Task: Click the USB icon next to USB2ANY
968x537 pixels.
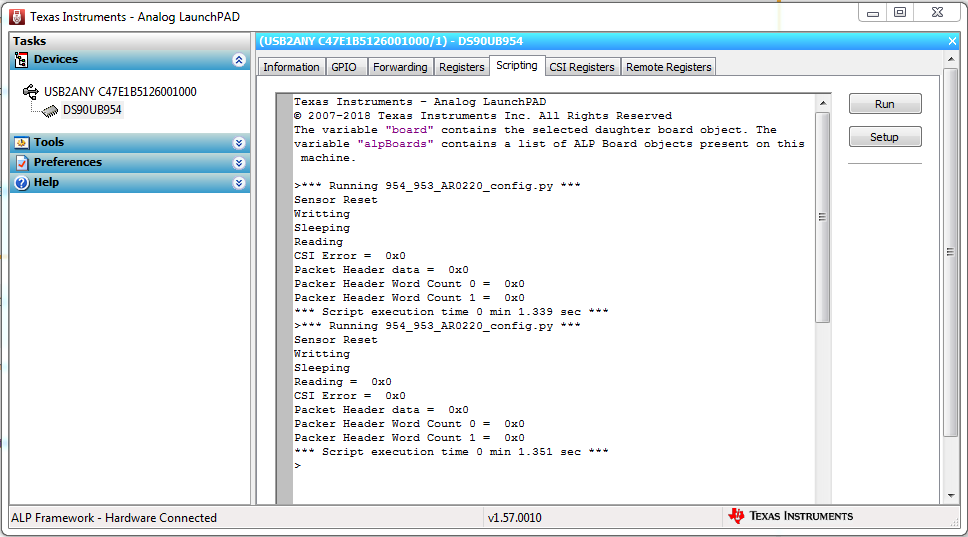Action: click(30, 92)
